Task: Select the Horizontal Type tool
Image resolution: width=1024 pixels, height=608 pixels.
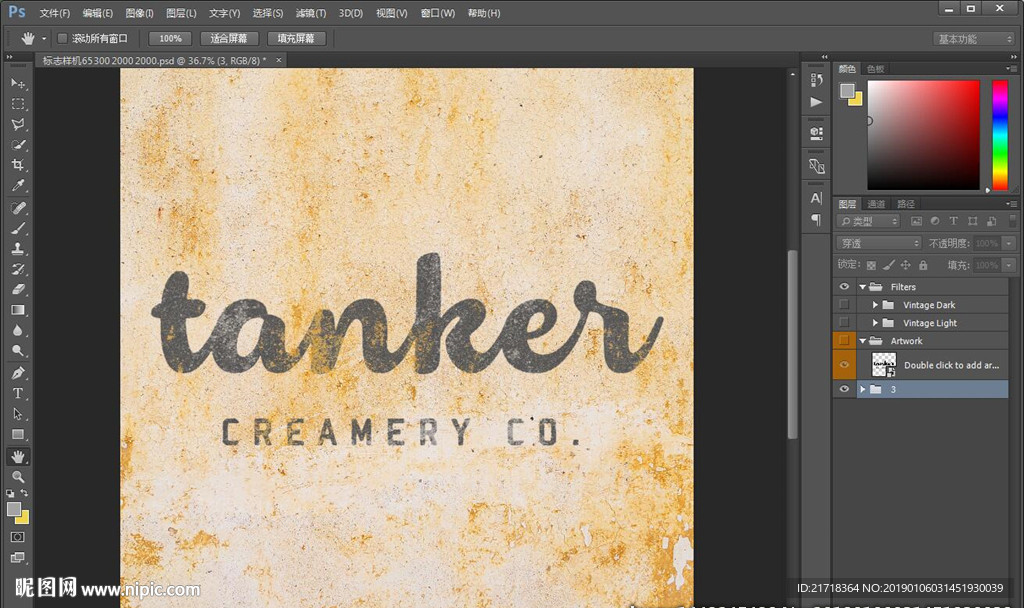Action: (18, 393)
